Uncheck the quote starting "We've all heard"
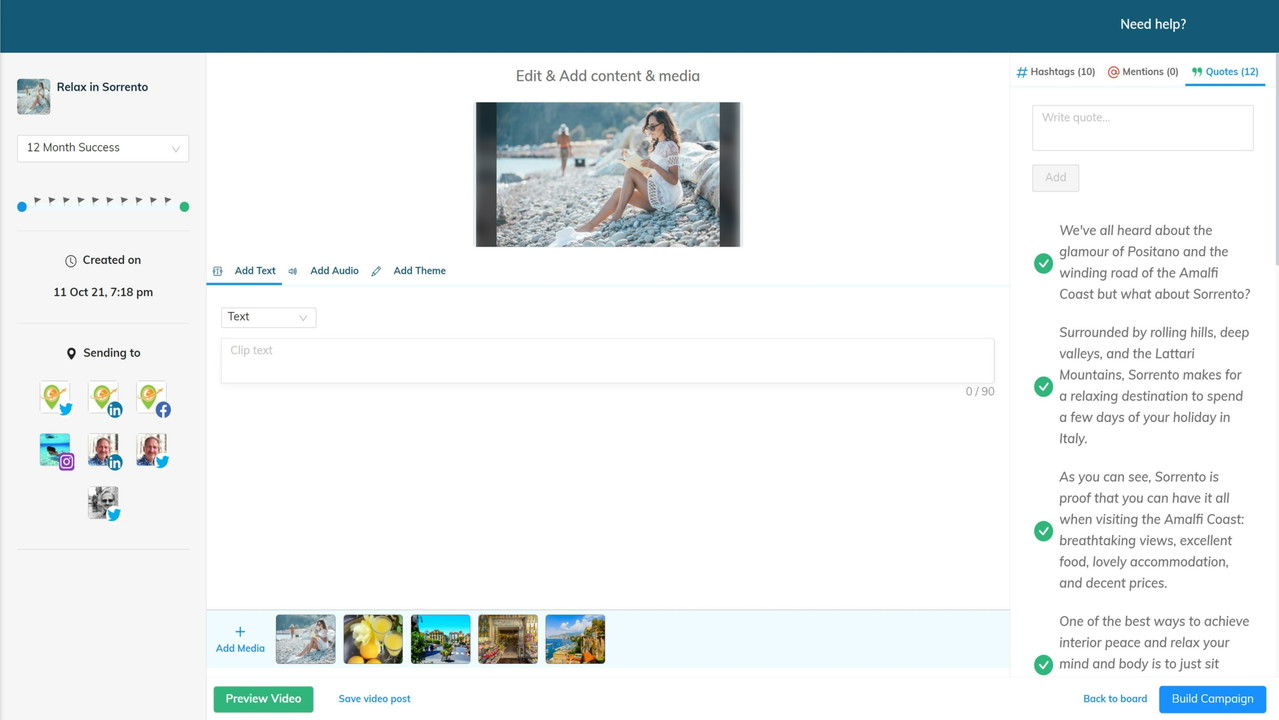This screenshot has height=720, width=1279. tap(1043, 263)
